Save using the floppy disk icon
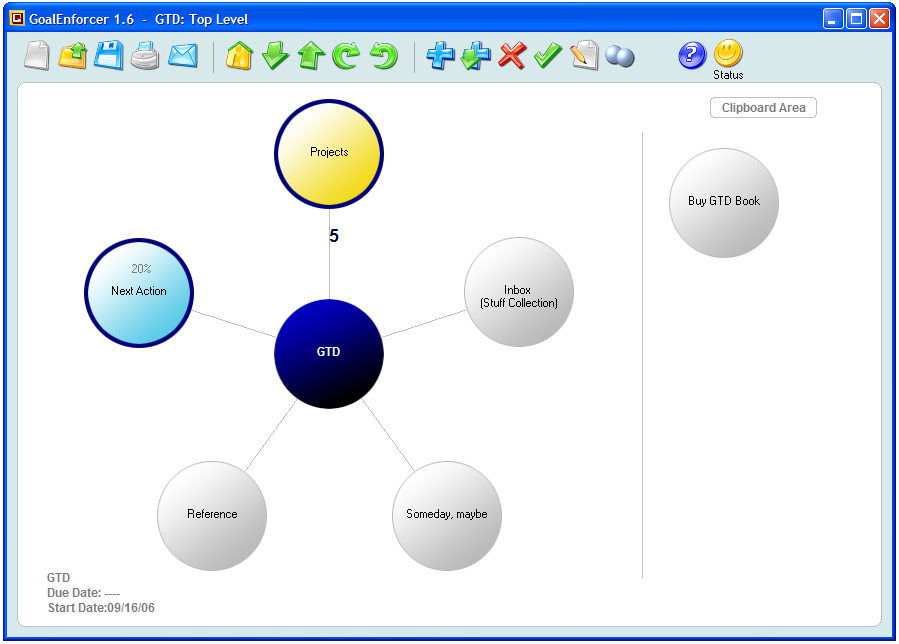The image size is (899, 644). 109,56
